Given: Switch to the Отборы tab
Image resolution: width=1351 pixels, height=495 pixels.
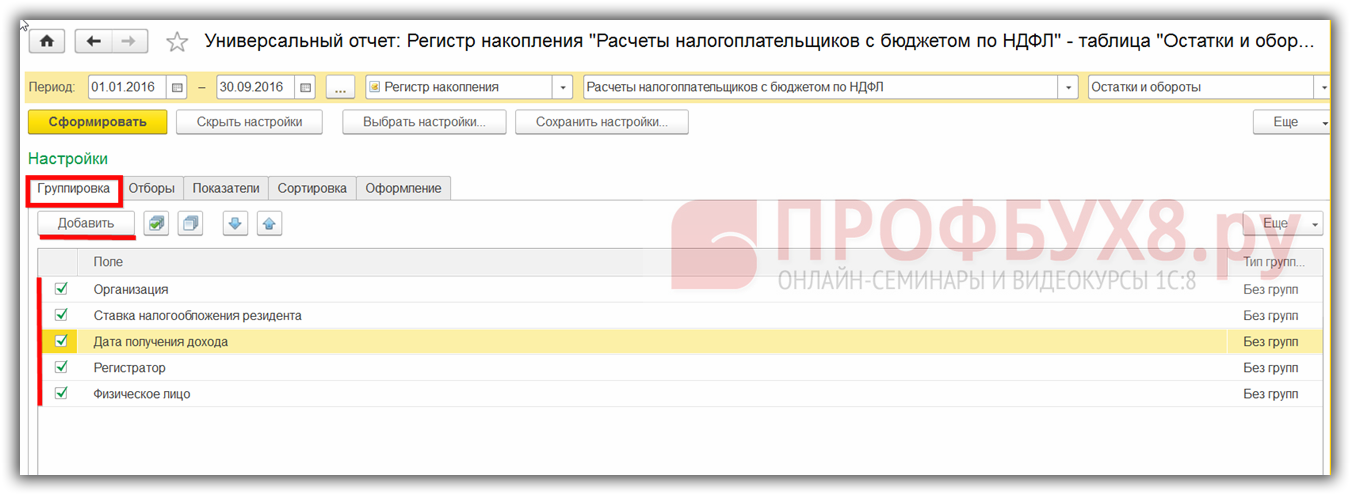Looking at the screenshot, I should 152,188.
